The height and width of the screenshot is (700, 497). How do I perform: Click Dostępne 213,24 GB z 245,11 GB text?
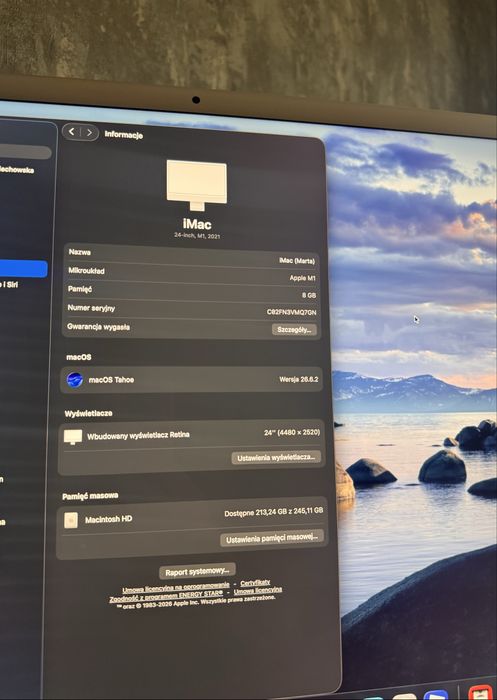click(274, 512)
